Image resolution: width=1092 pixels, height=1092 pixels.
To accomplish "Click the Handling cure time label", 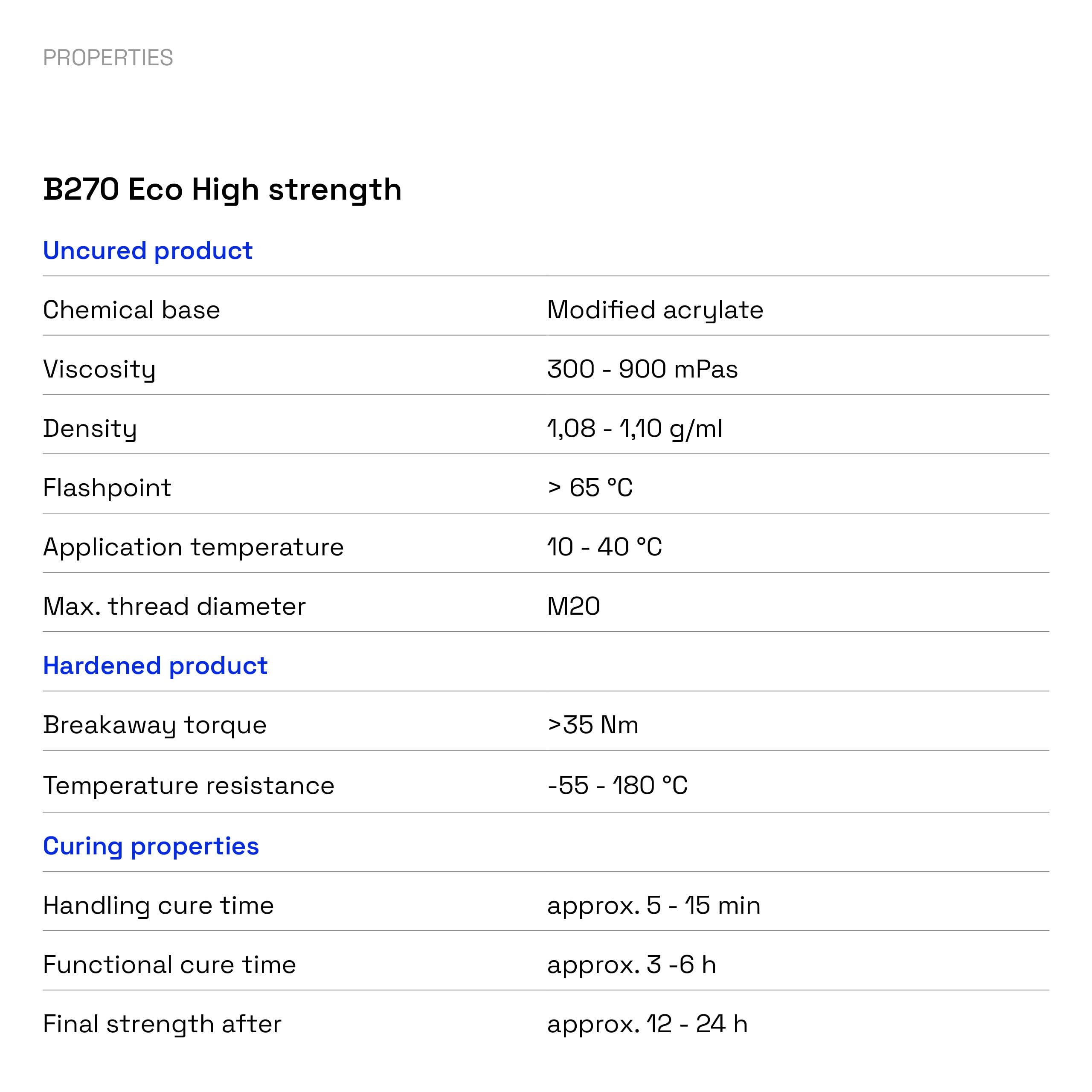I will tap(158, 905).
